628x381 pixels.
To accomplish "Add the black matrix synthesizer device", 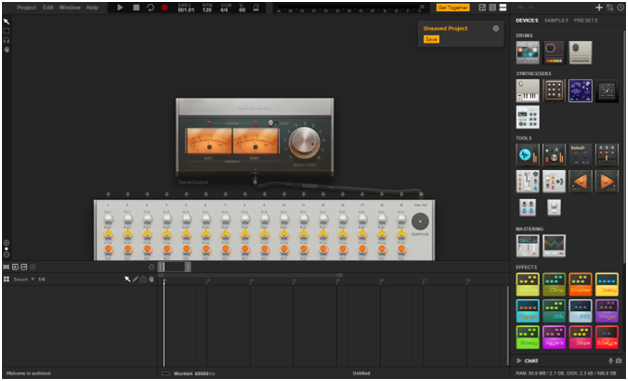I will pos(607,91).
